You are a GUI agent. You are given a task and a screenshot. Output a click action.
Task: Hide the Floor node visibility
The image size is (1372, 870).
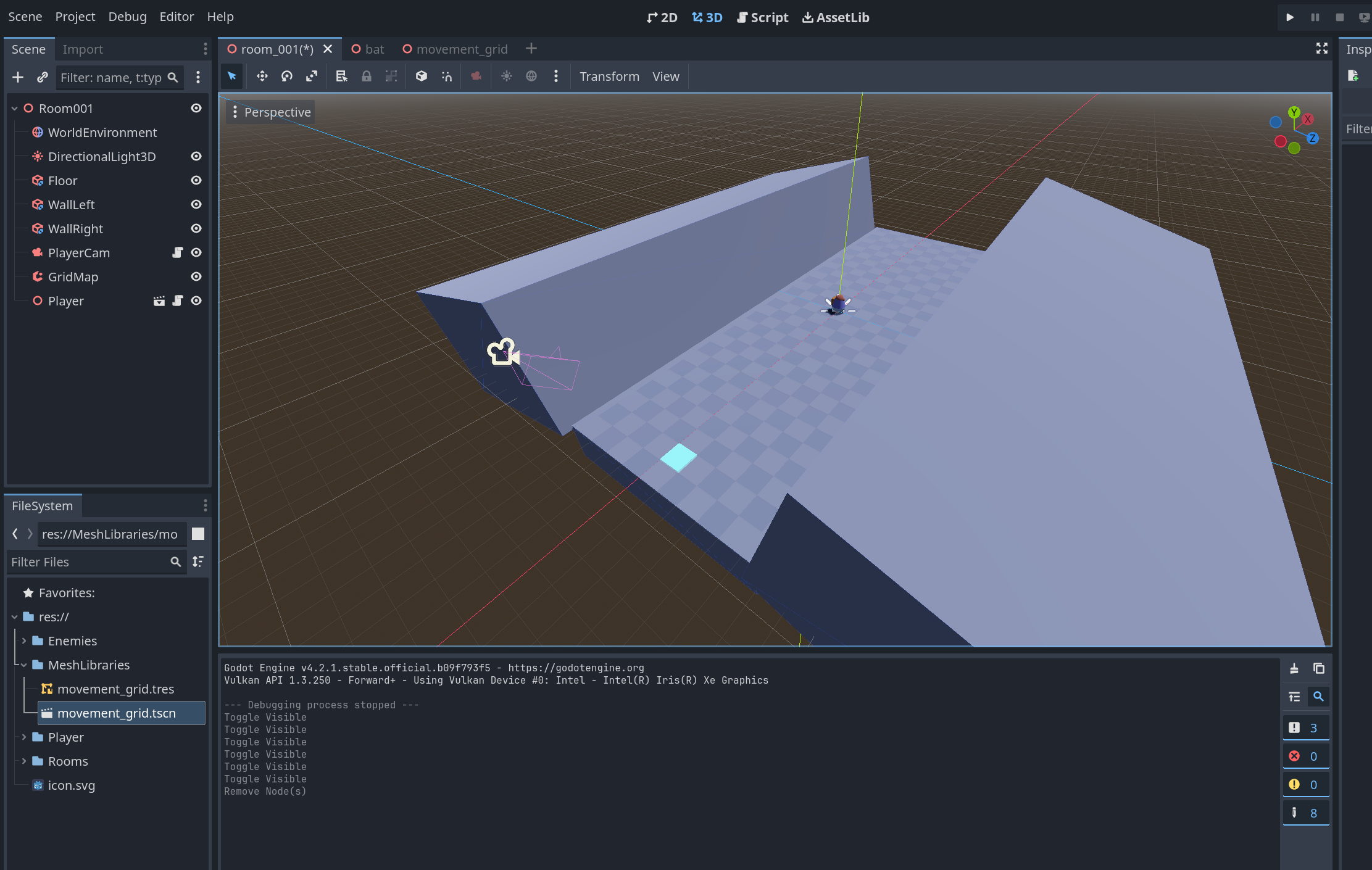tap(196, 180)
